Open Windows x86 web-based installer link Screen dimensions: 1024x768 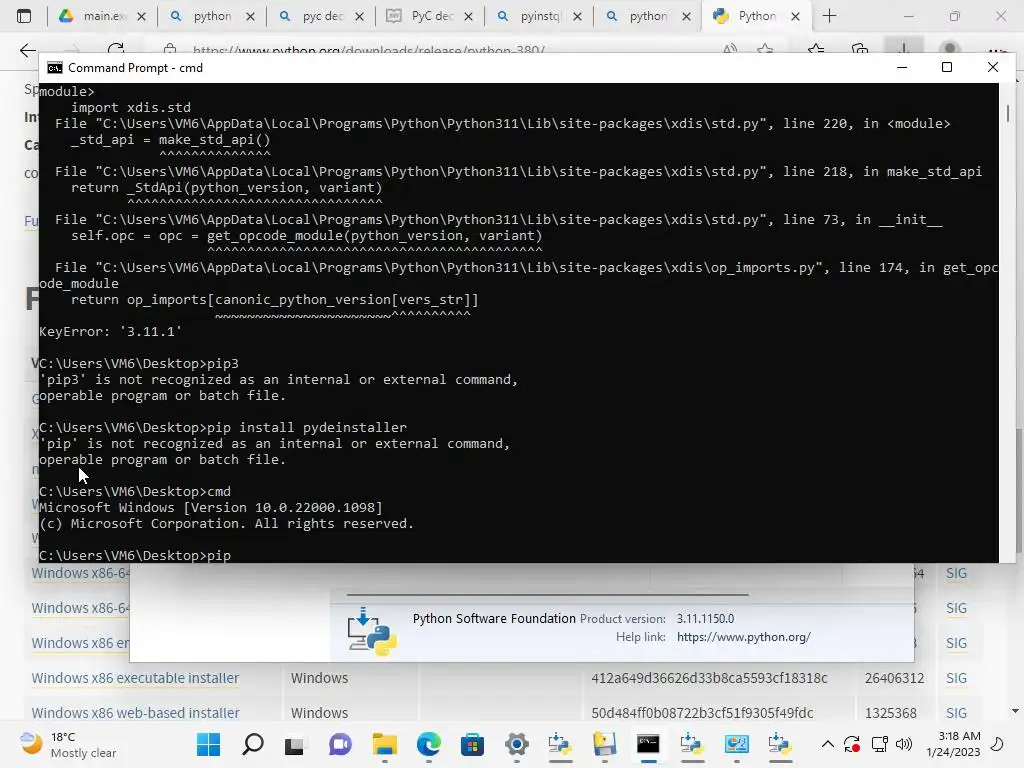135,713
